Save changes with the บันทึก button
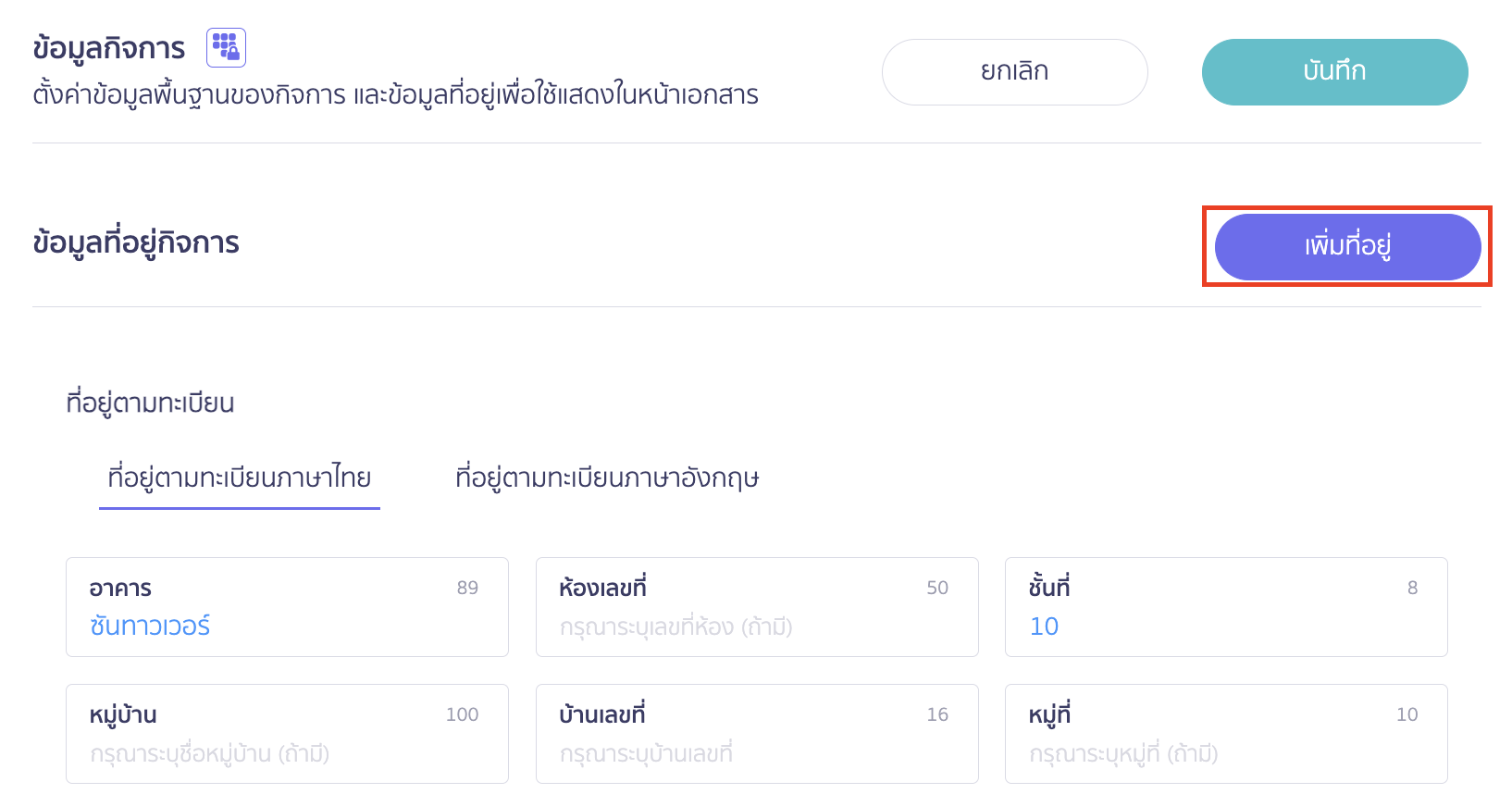The width and height of the screenshot is (1512, 794). click(1334, 72)
